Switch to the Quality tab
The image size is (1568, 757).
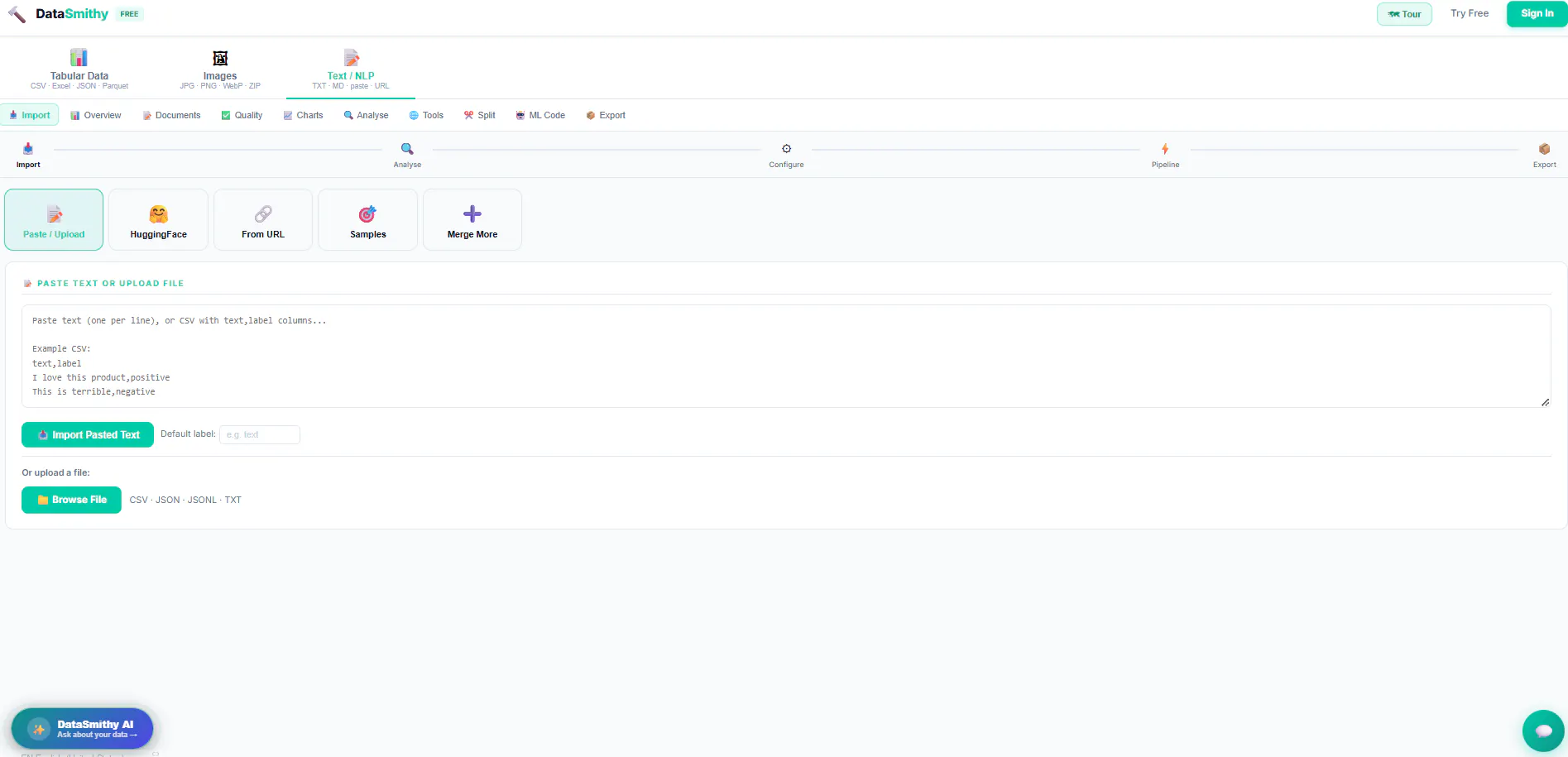pyautogui.click(x=242, y=115)
